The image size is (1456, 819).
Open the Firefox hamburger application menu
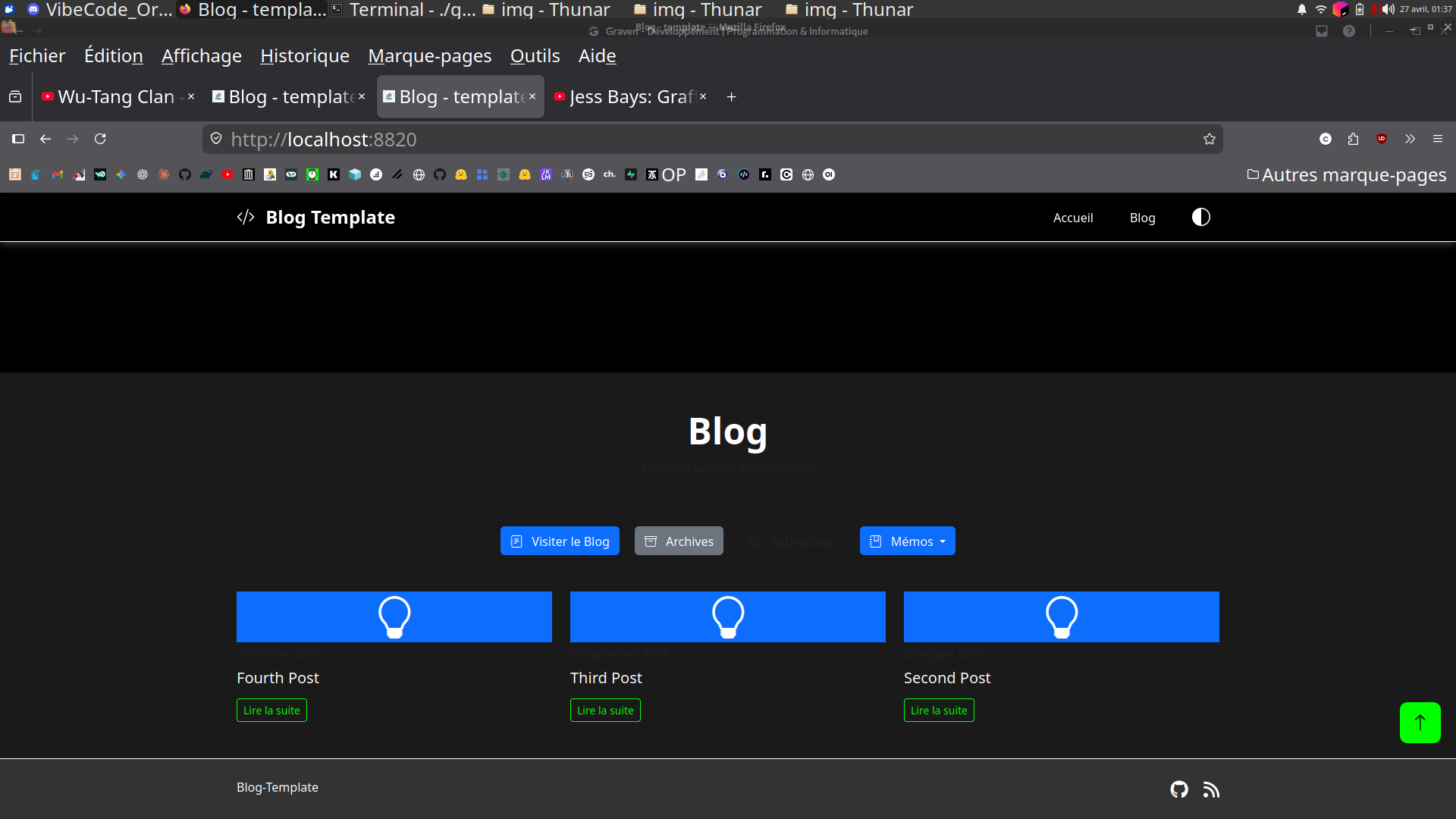click(1437, 139)
